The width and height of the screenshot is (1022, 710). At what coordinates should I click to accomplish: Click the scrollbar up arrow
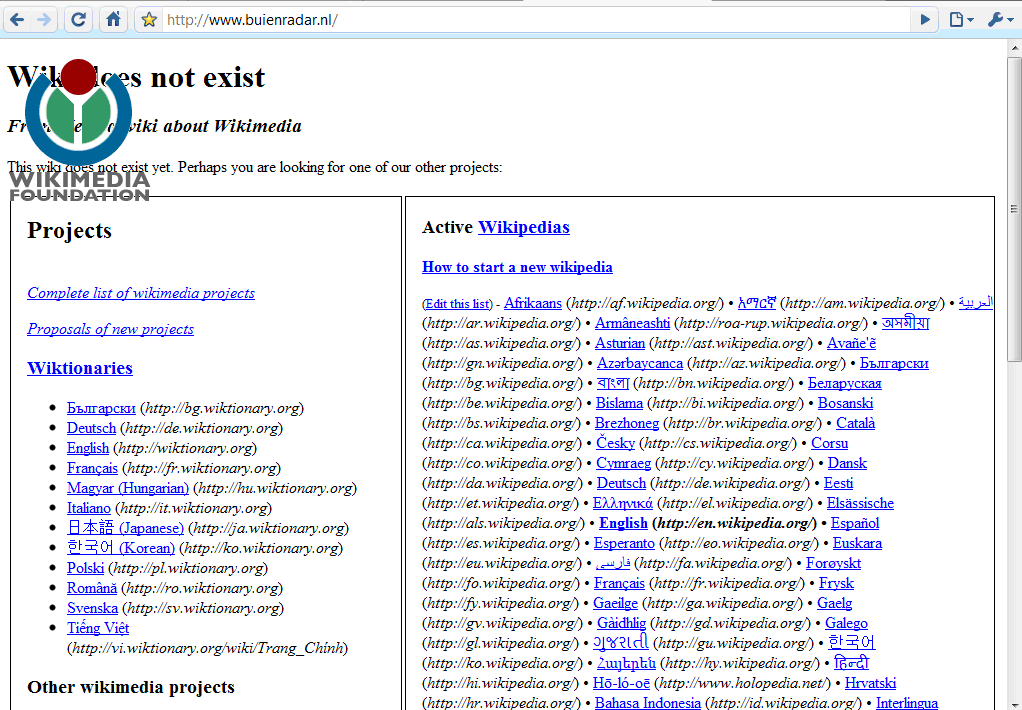tap(1014, 48)
